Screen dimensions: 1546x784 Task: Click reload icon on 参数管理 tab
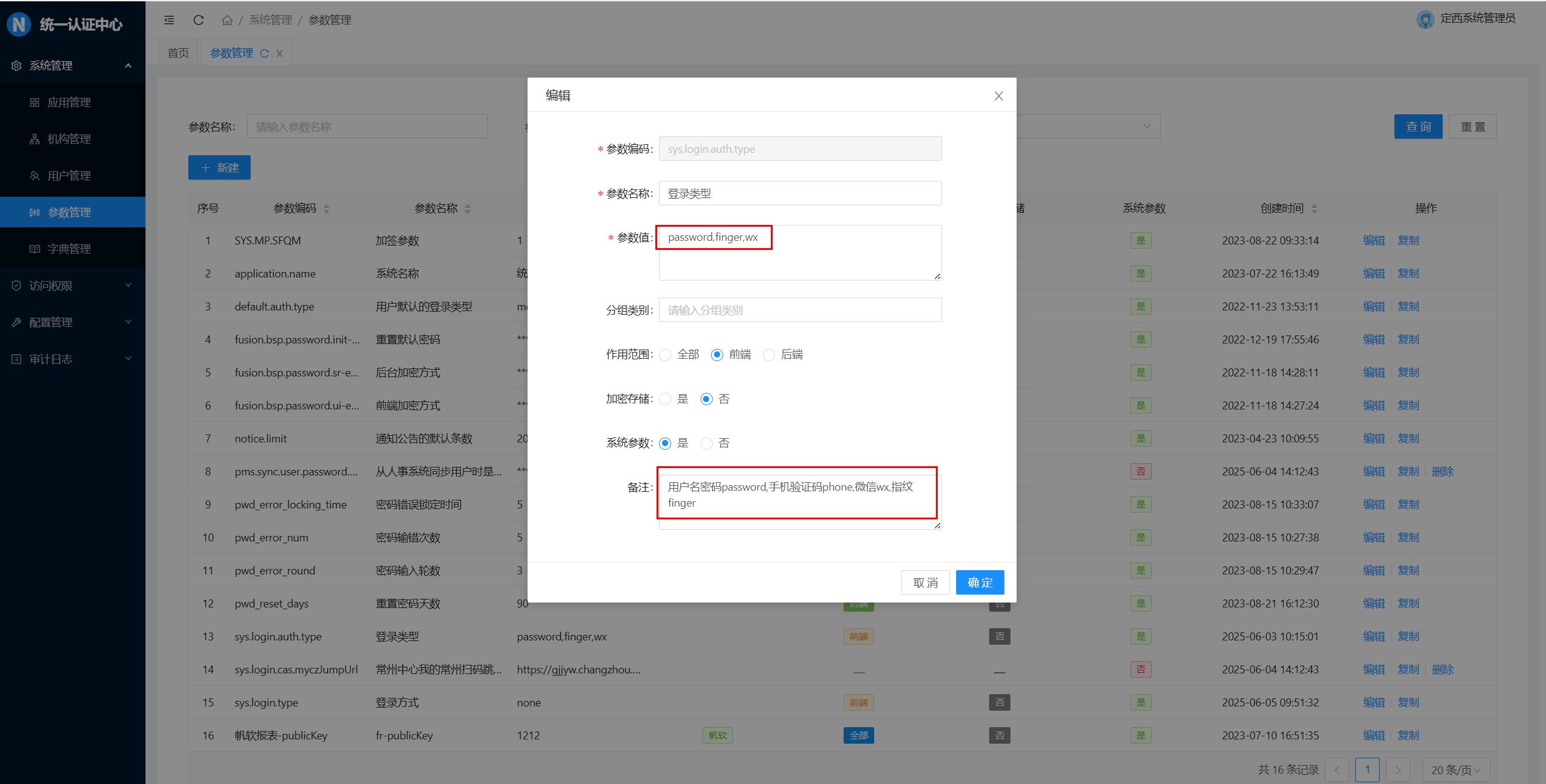(265, 54)
